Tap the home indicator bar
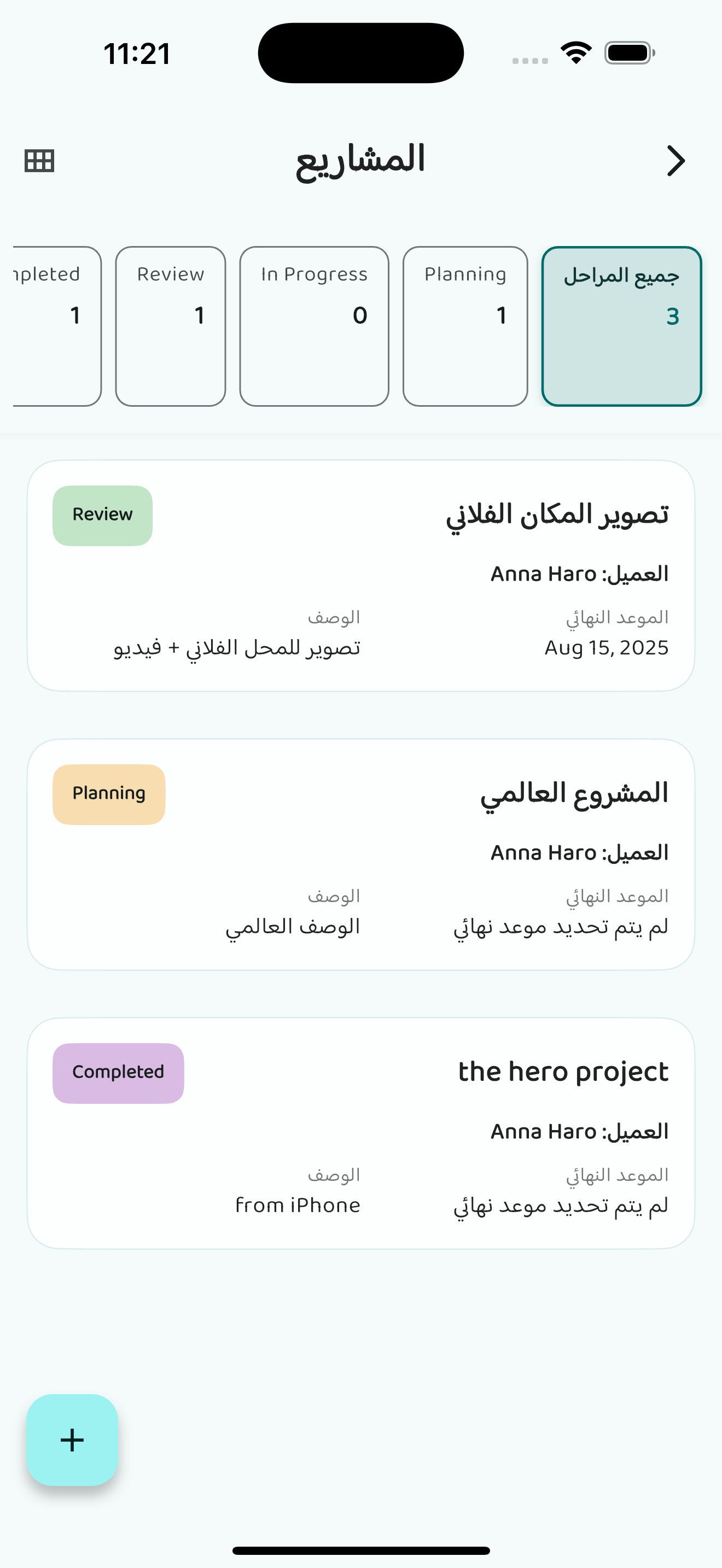This screenshot has width=722, height=1568. 361,1551
